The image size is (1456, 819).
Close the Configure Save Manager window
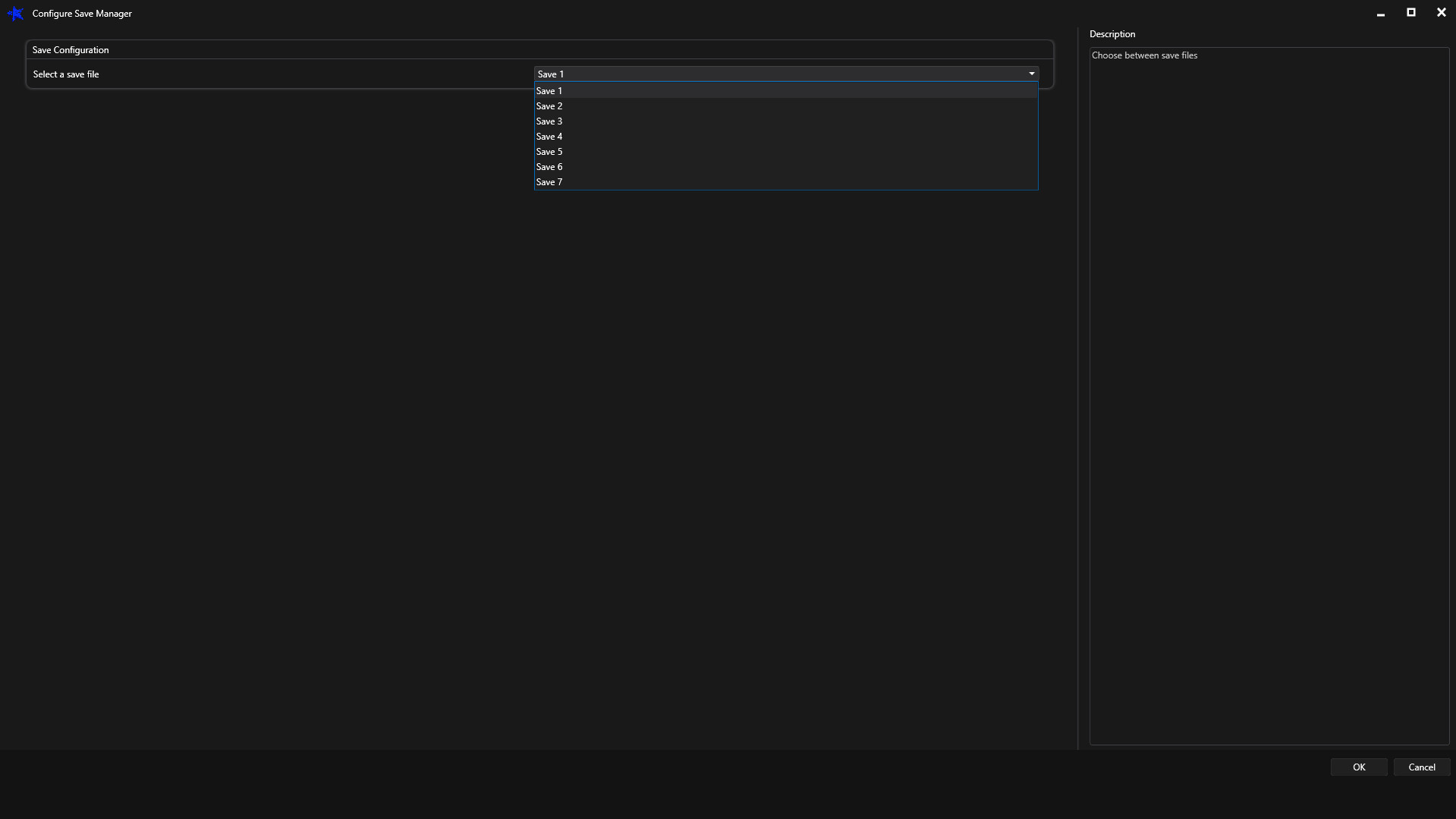(1441, 12)
